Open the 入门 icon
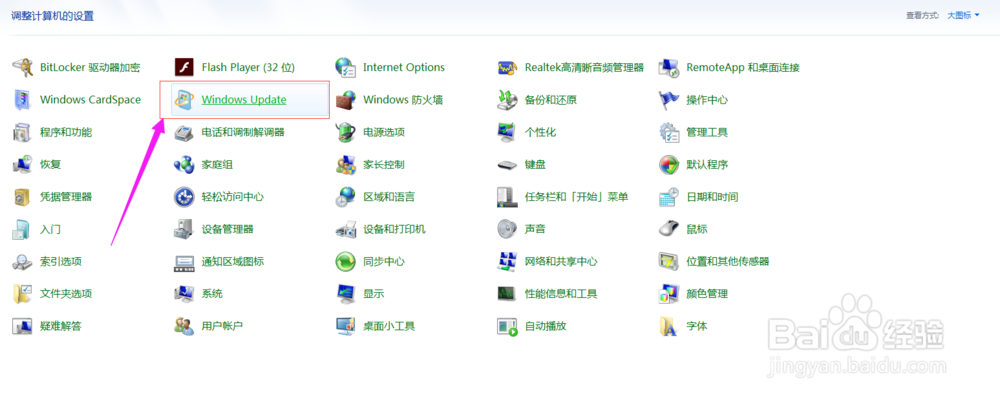Screen dimensions: 1000x400 23,229
